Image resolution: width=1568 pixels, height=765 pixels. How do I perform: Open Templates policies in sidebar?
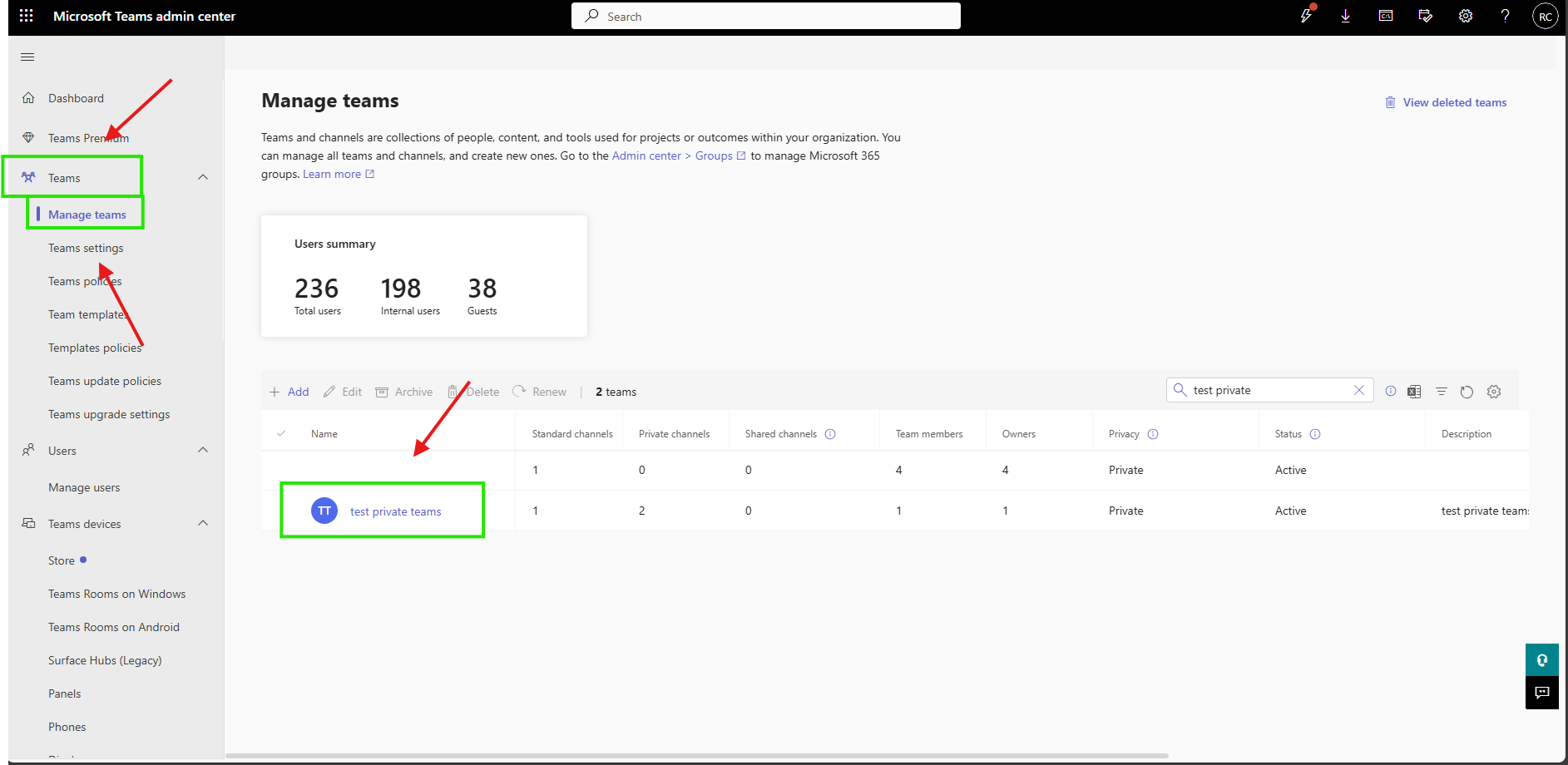95,348
